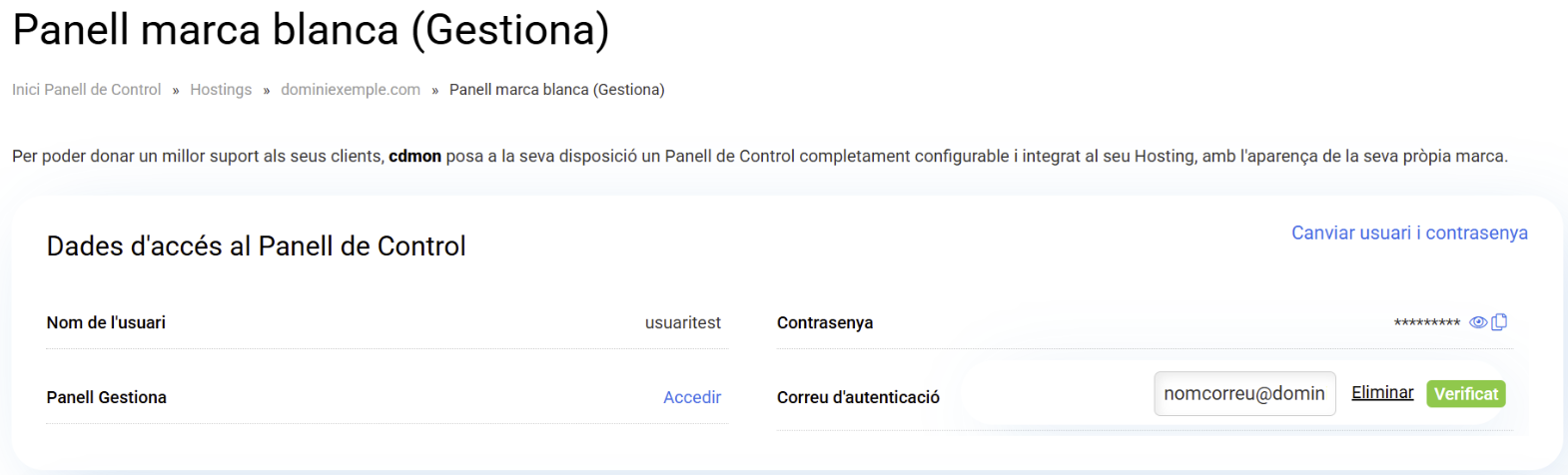Show the hidden password with the eye icon
The width and height of the screenshot is (1568, 475).
[x=1478, y=322]
